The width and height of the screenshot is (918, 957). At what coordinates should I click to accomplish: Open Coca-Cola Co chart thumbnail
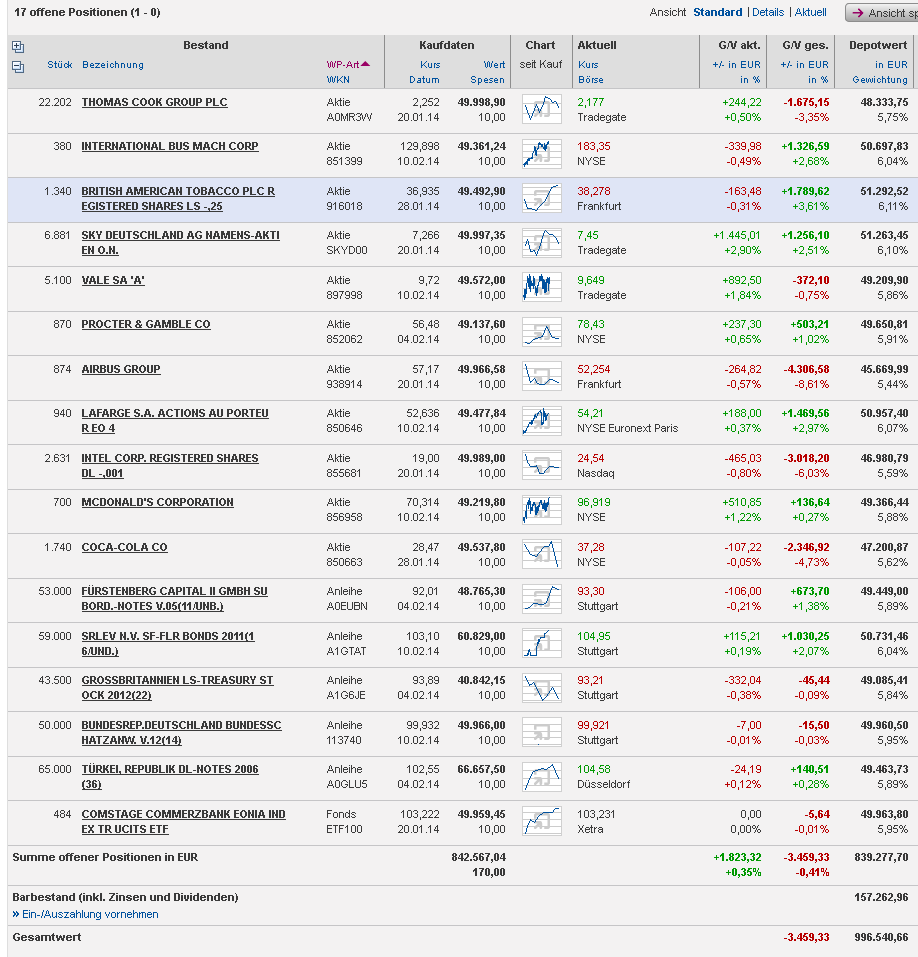point(541,555)
